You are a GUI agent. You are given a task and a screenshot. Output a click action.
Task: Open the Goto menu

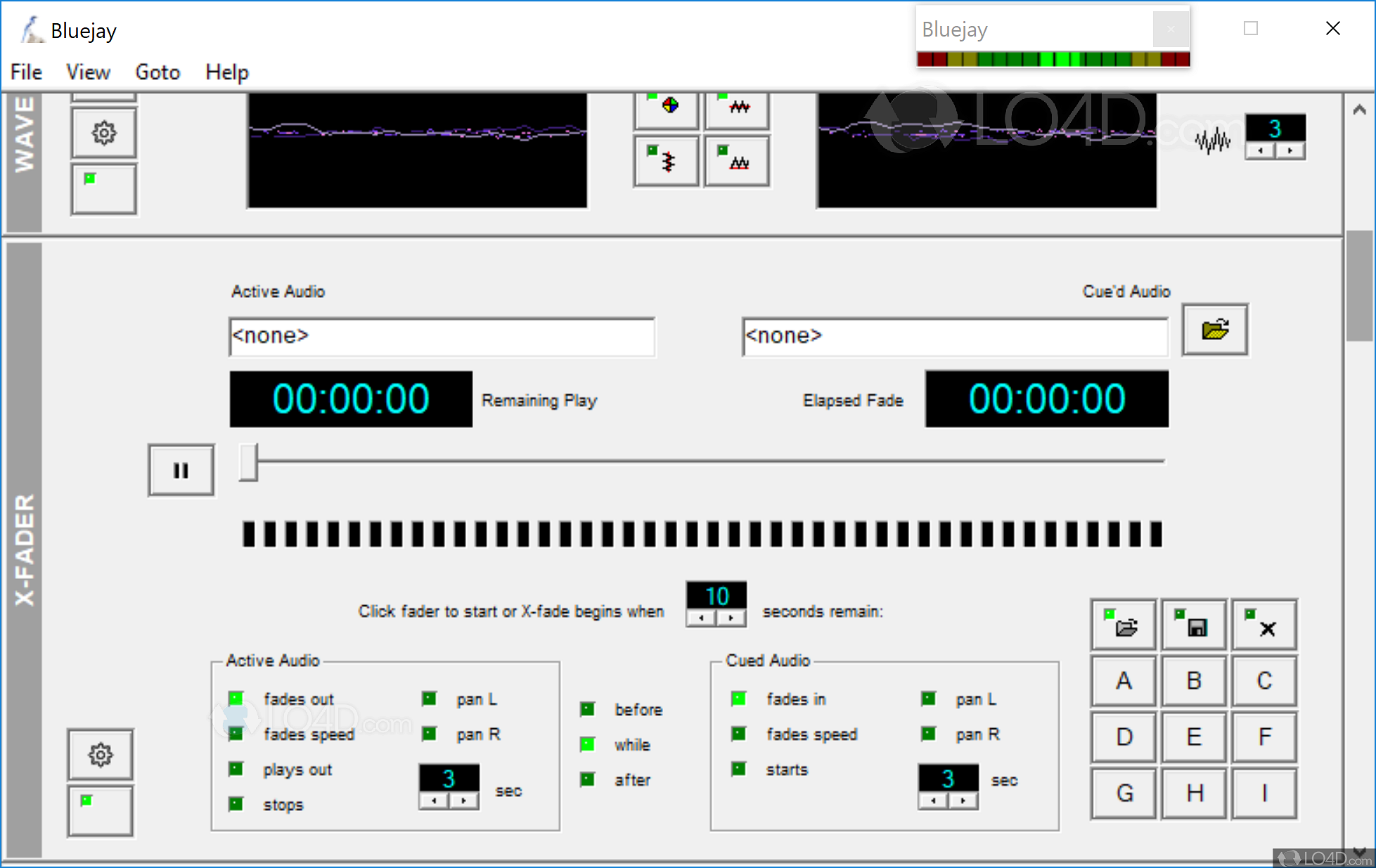157,72
